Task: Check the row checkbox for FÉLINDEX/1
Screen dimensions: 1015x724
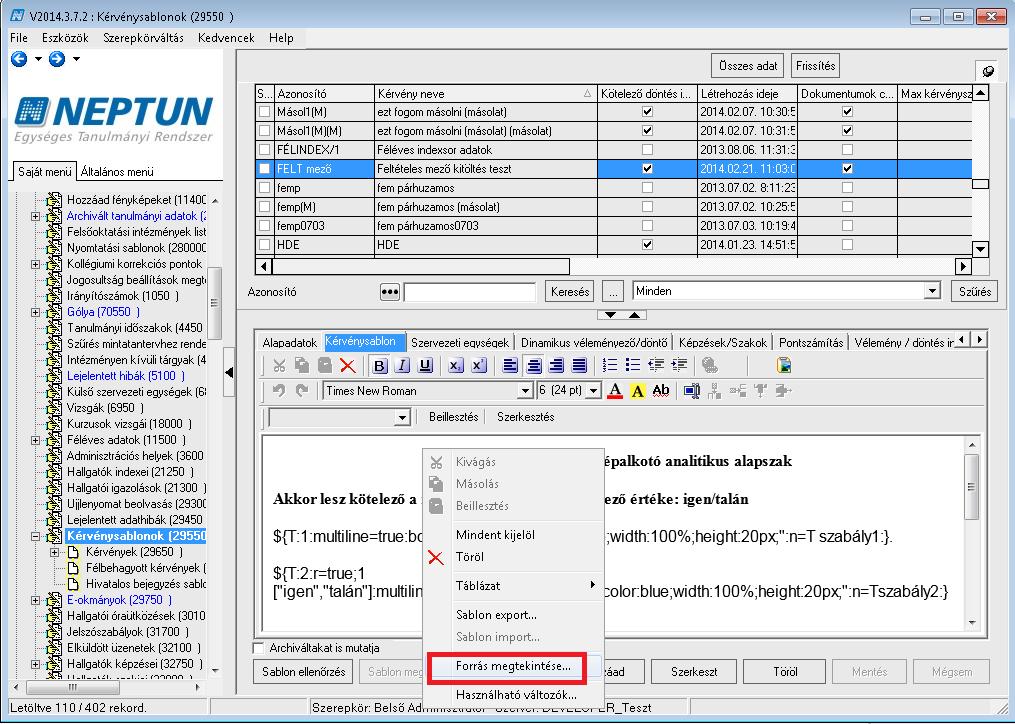Action: point(265,150)
